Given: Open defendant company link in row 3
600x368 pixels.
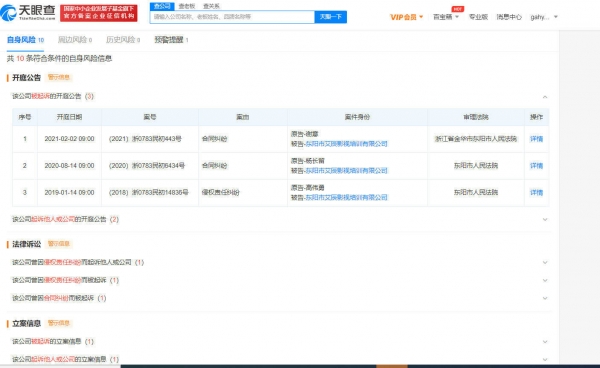Looking at the screenshot, I should (346, 197).
